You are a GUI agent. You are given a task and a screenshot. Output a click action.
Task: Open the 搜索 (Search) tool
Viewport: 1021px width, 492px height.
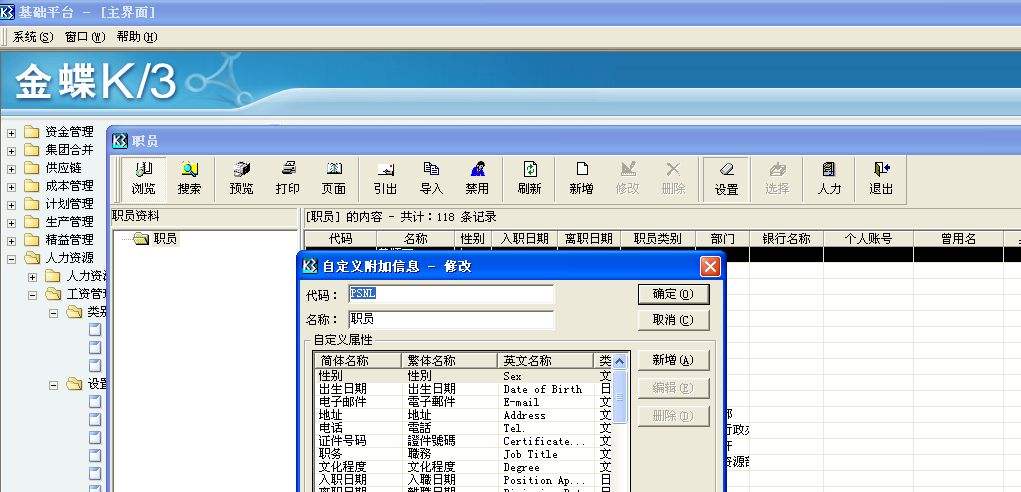(189, 179)
